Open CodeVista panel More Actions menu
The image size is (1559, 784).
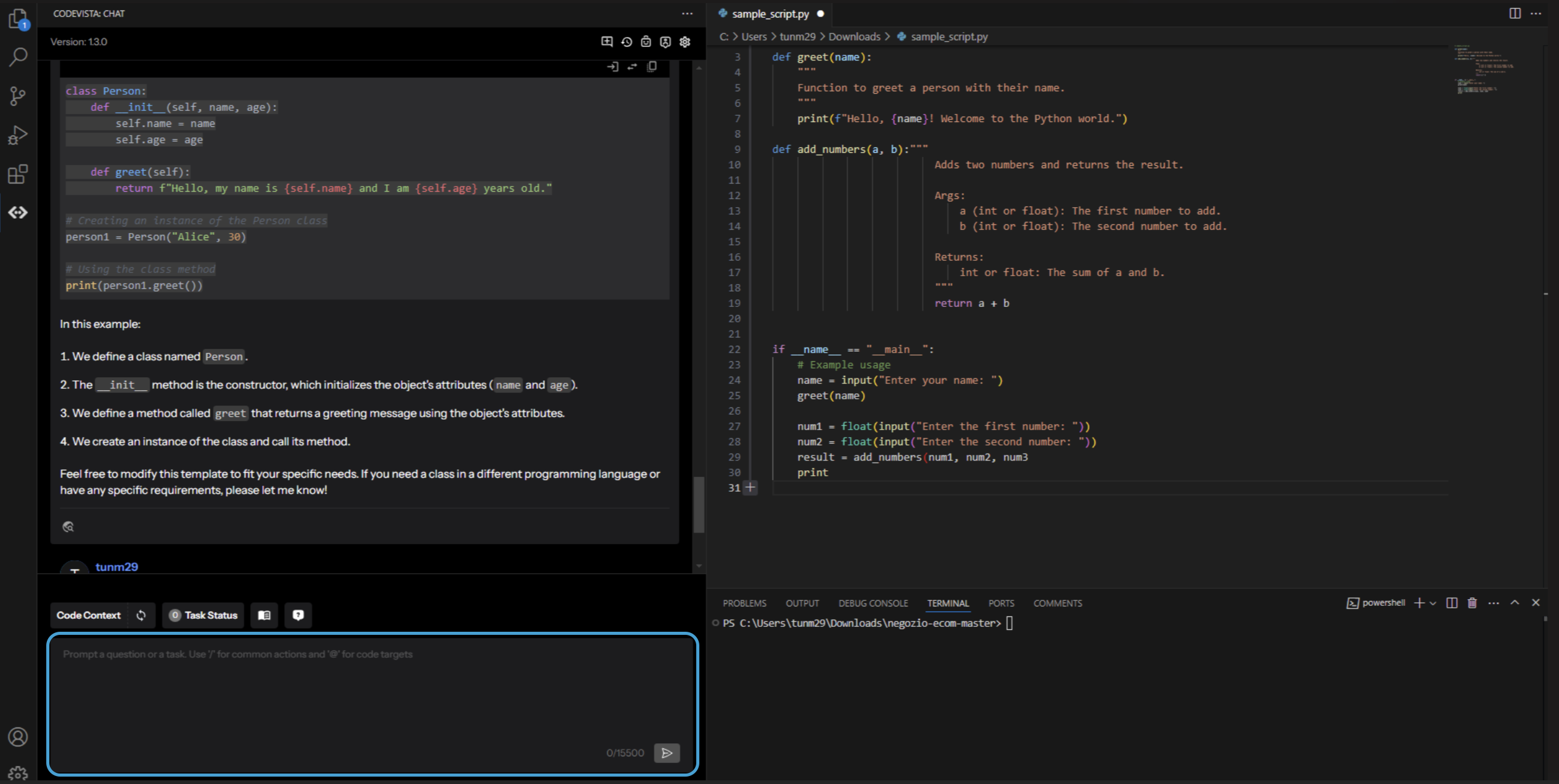(x=688, y=14)
